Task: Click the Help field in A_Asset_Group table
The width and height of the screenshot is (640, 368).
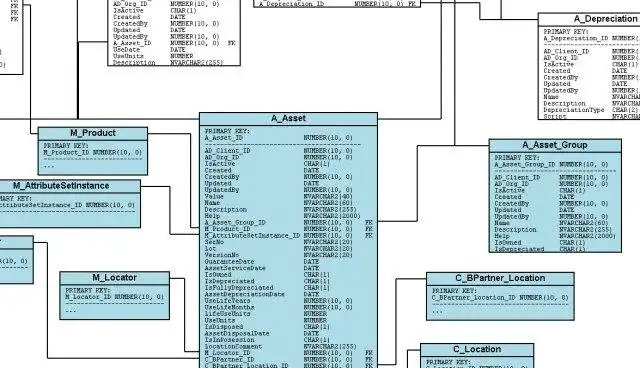Action: point(555,237)
